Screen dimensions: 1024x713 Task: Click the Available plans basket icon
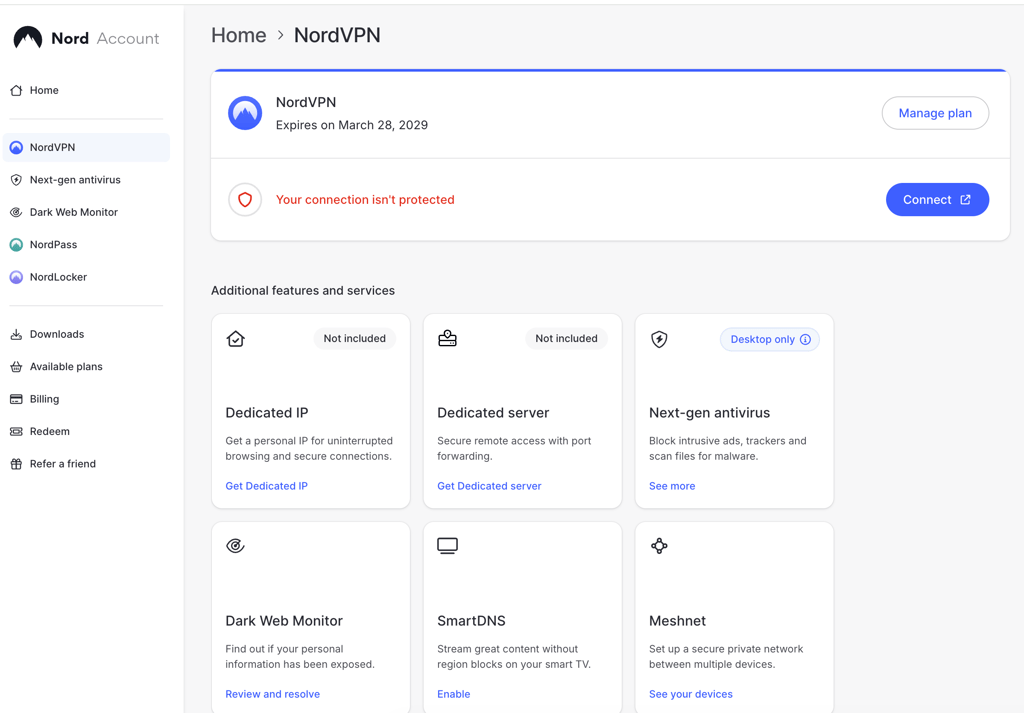pos(16,367)
